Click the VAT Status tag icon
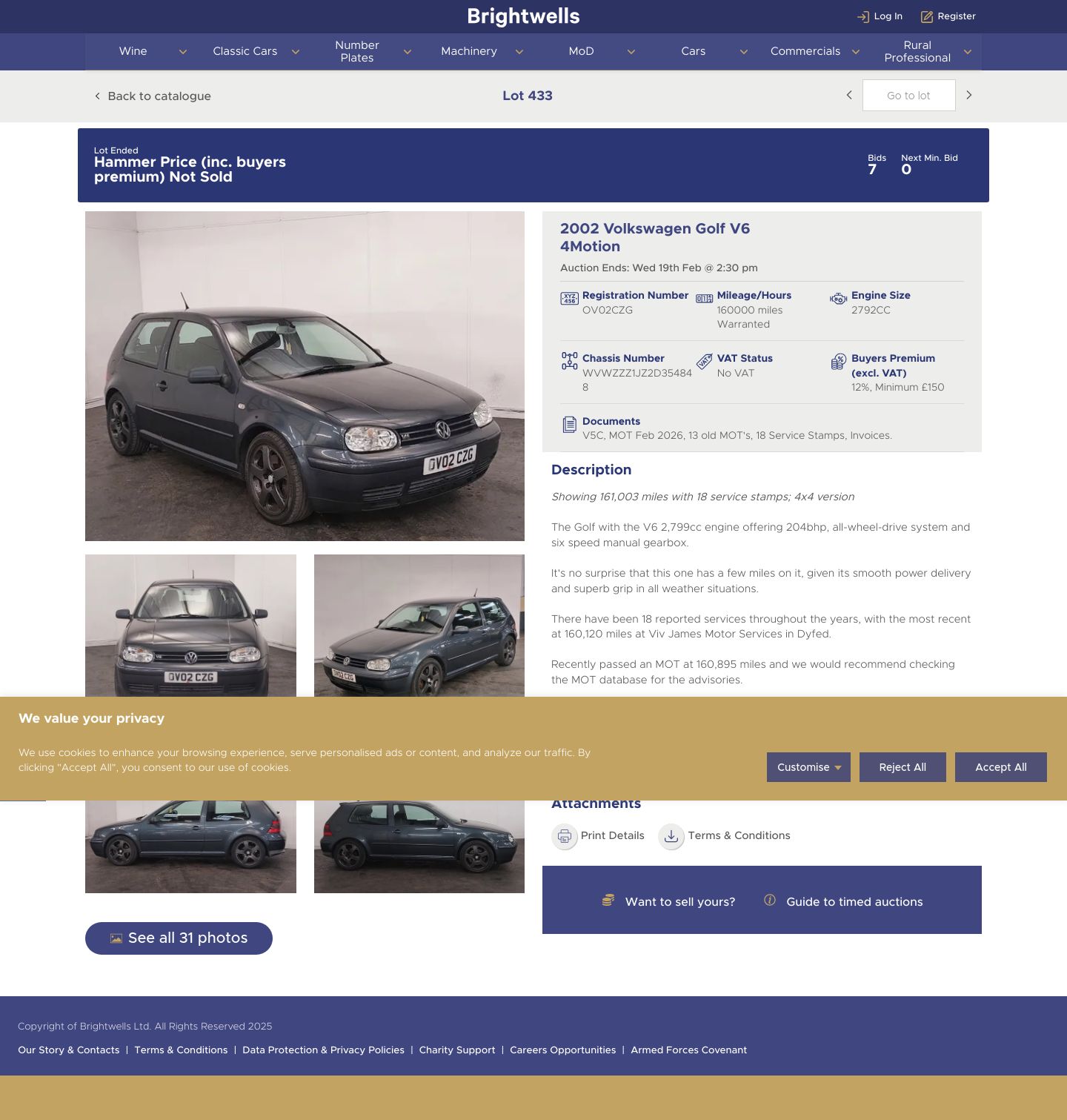The width and height of the screenshot is (1067, 1120). tap(704, 361)
